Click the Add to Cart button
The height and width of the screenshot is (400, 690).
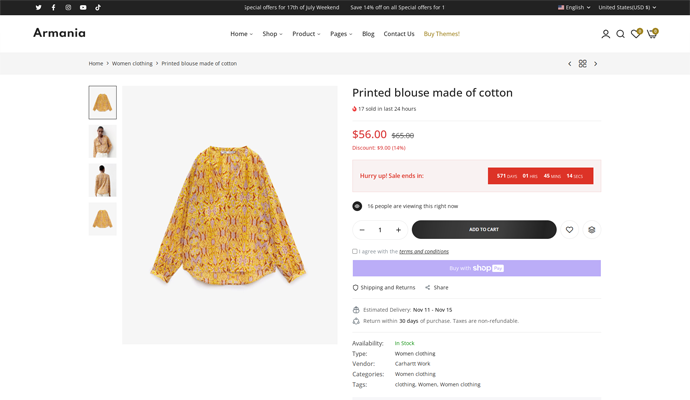pos(484,230)
